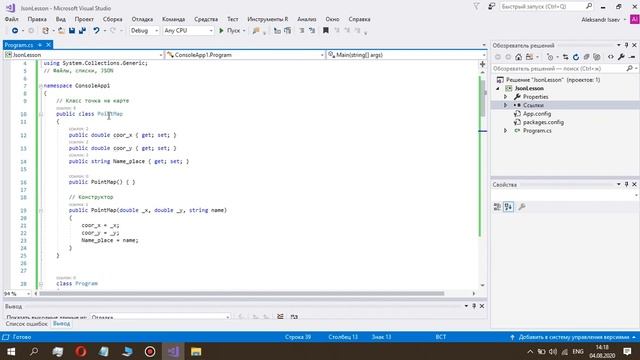Open the 94 % zoom level dropdown
The height and width of the screenshot is (360, 640).
coord(17,293)
